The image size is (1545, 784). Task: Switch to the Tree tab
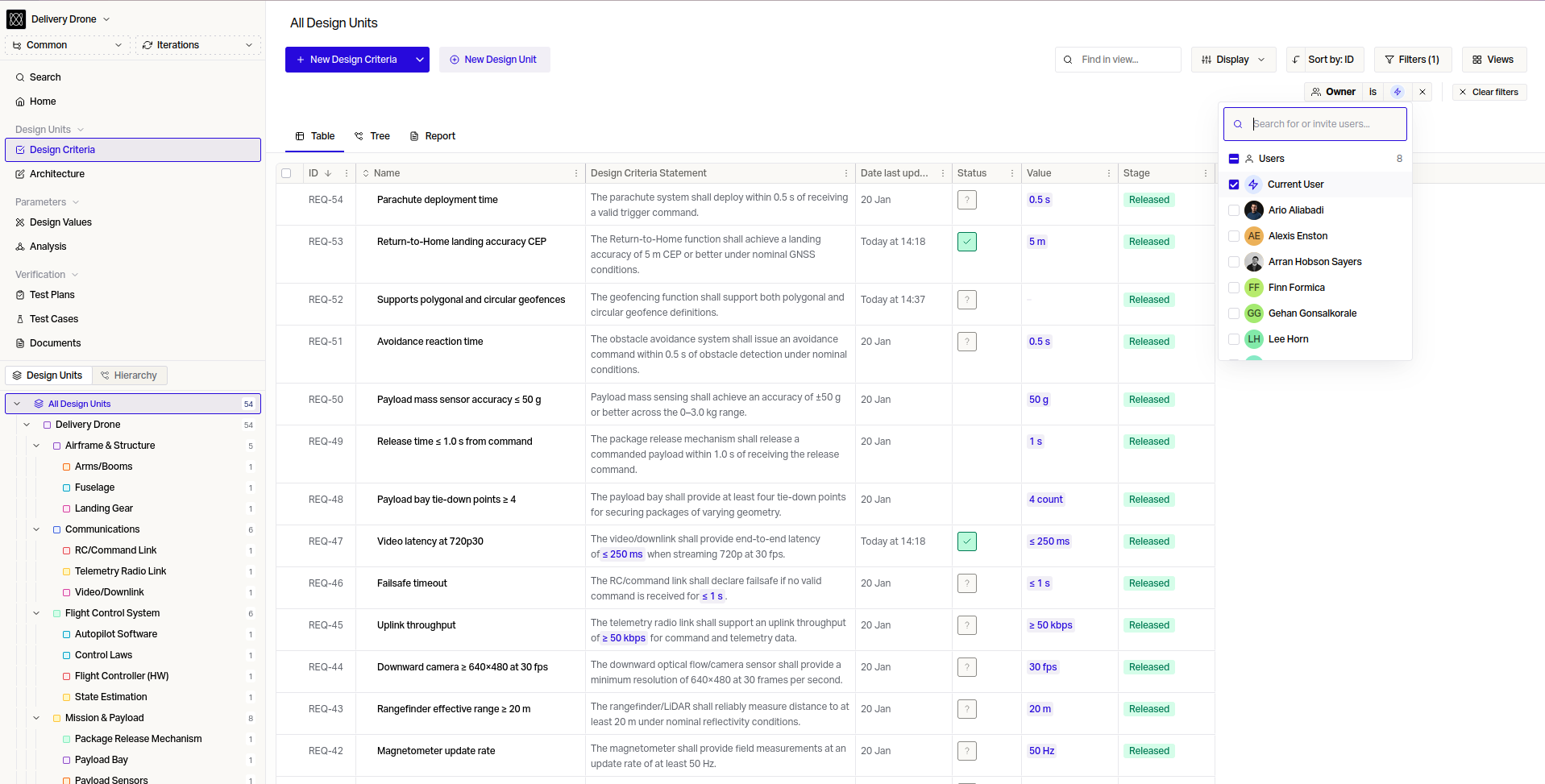click(x=372, y=136)
